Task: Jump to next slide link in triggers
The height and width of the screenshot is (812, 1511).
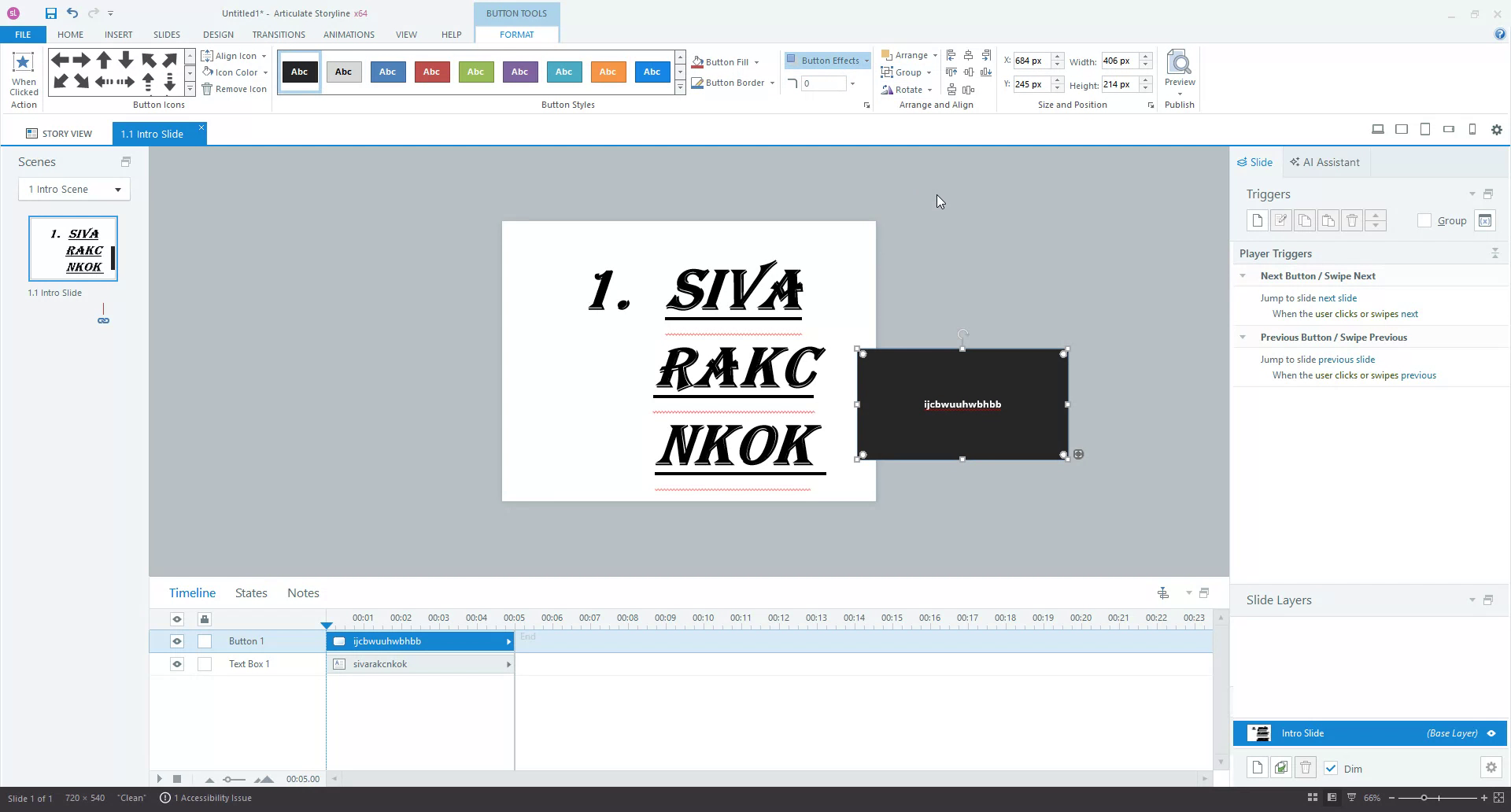Action: 1337,297
